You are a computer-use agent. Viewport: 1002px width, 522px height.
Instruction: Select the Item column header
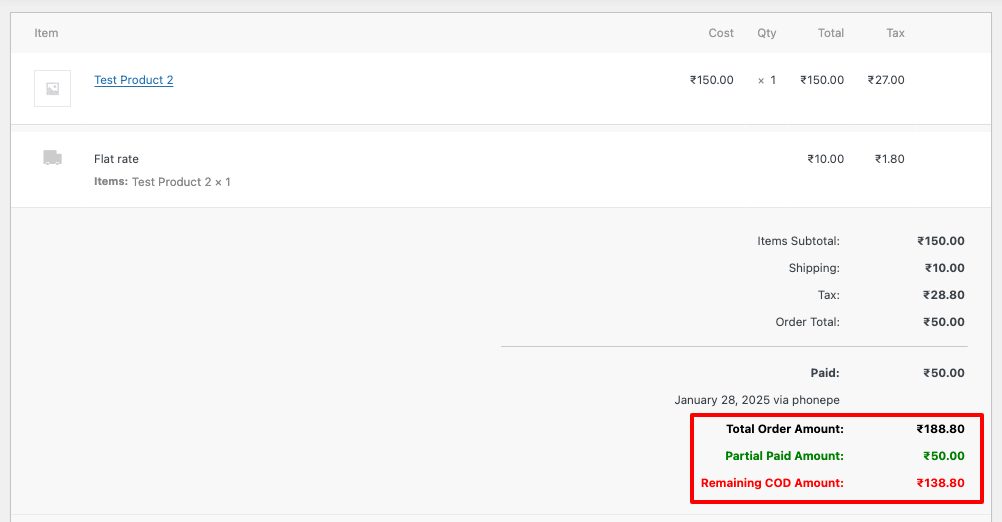coord(46,33)
